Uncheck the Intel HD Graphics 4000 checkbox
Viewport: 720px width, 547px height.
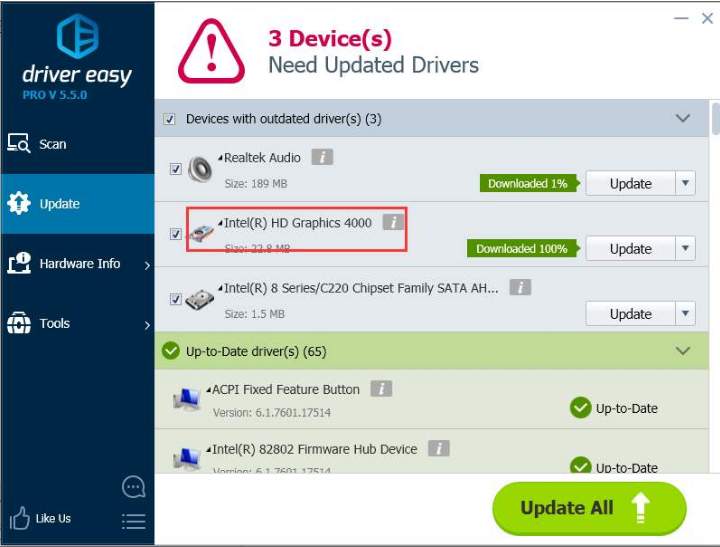(x=175, y=234)
